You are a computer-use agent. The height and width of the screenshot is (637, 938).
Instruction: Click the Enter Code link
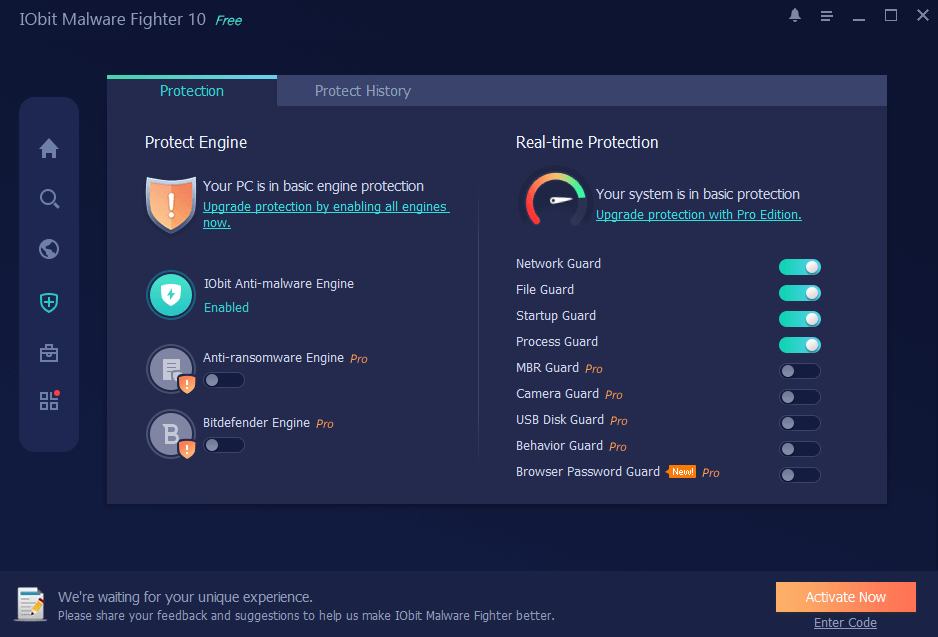click(x=845, y=622)
